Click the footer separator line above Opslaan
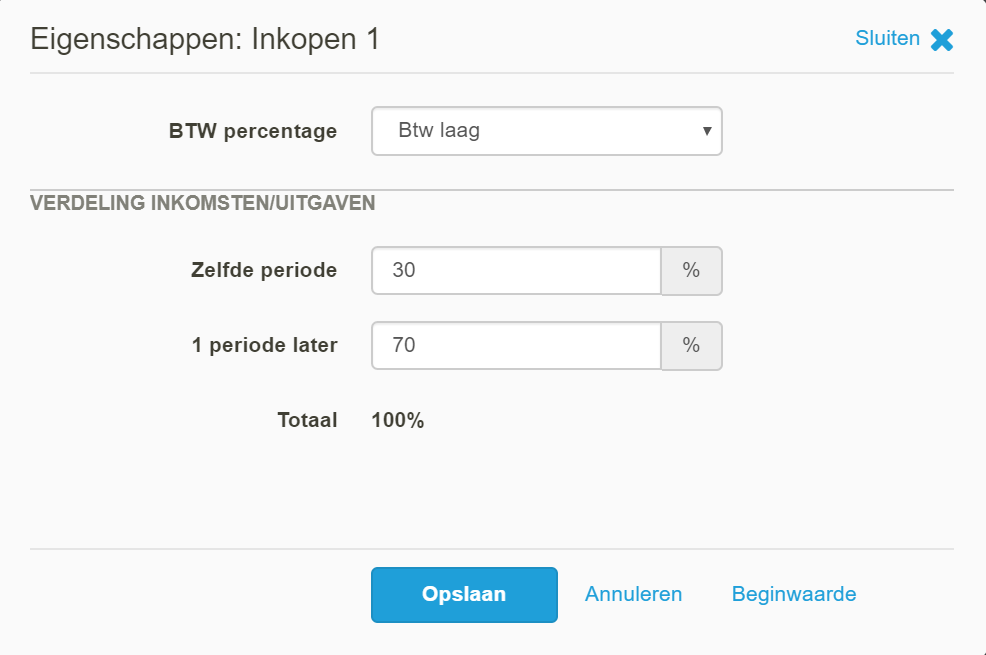 [492, 549]
